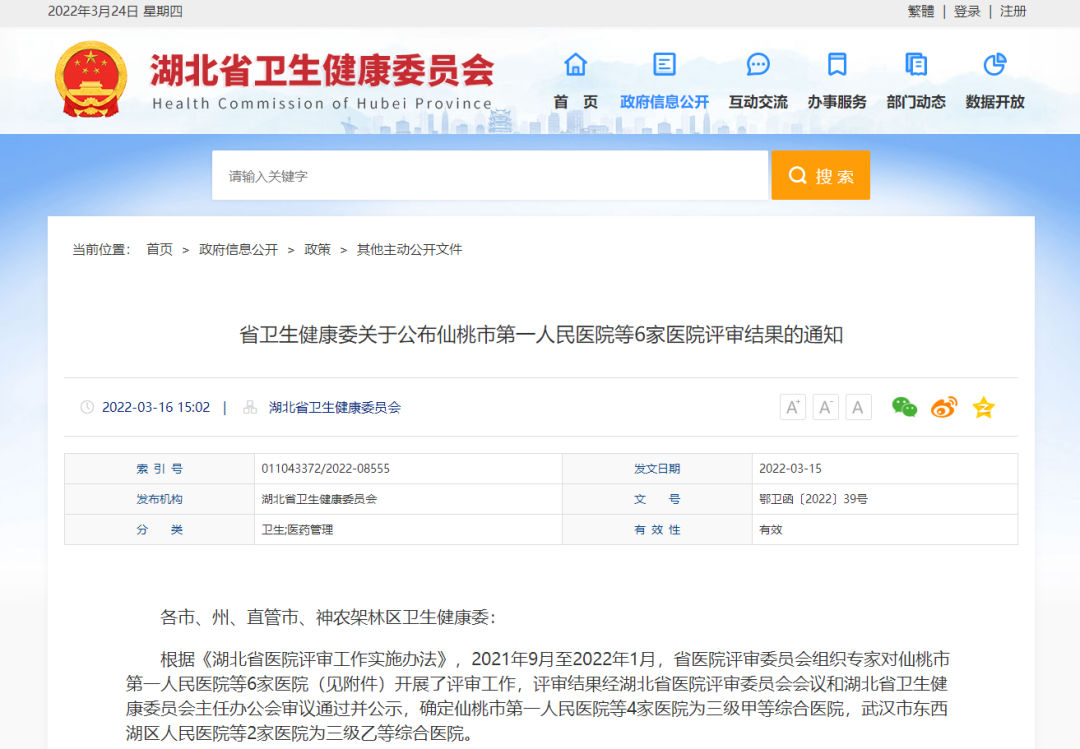Click the Hubei Health Commission national emblem logo
Image resolution: width=1080 pixels, height=749 pixels.
(x=91, y=80)
